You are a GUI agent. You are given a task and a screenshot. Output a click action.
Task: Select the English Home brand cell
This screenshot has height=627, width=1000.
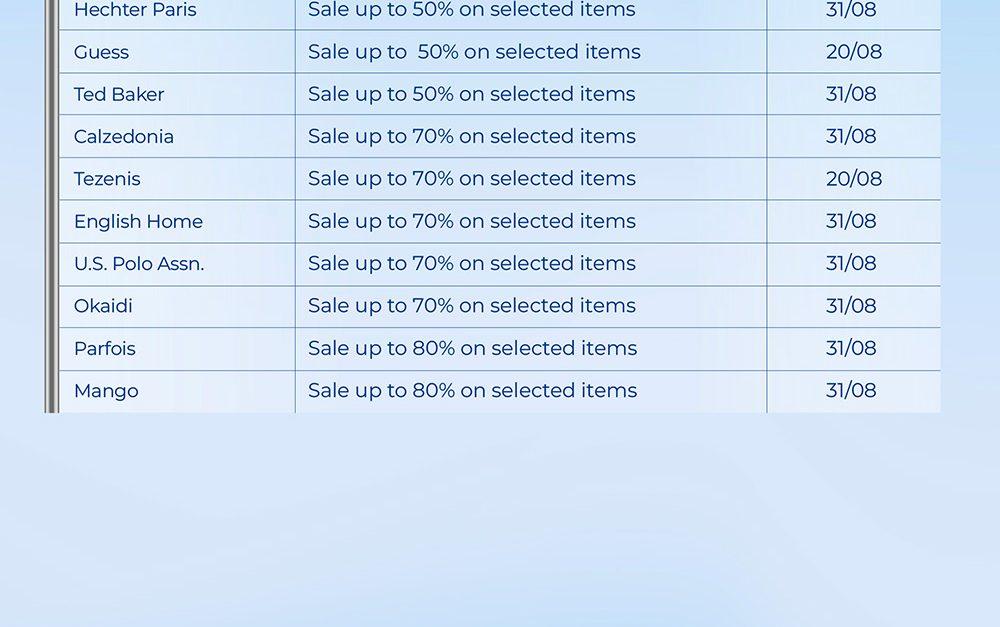pos(138,221)
